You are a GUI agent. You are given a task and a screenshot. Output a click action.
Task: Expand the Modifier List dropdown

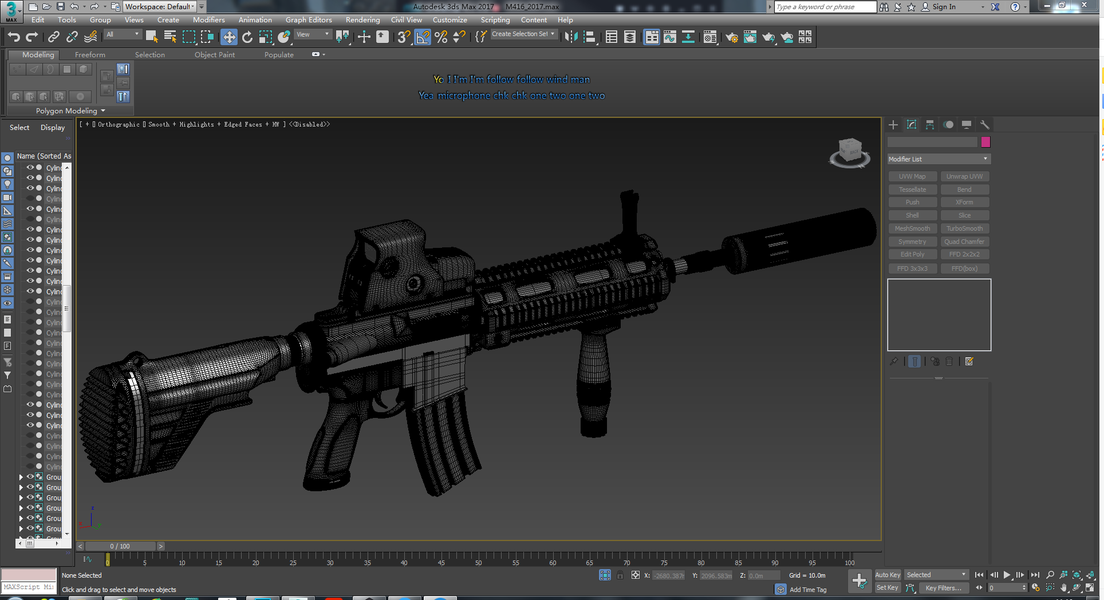[x=939, y=159]
